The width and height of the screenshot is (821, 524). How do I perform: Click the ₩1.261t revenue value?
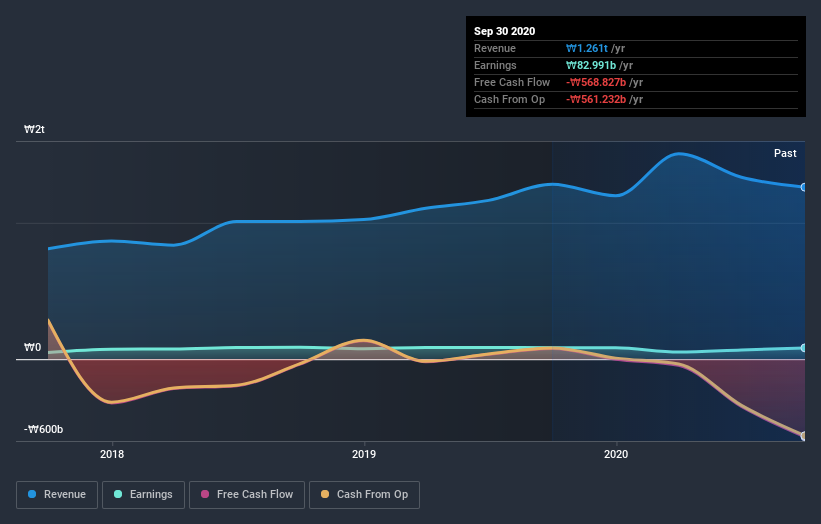pyautogui.click(x=586, y=49)
